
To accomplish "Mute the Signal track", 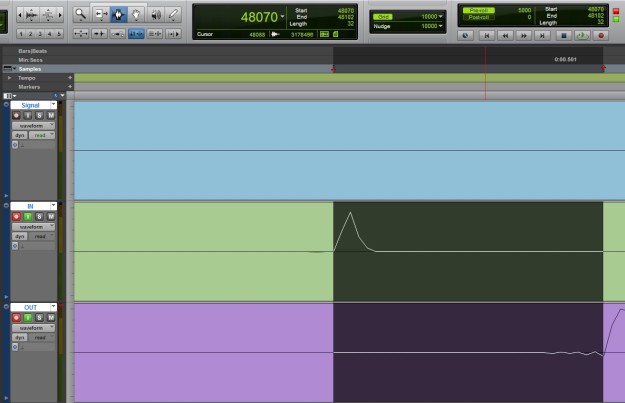I will [50, 115].
